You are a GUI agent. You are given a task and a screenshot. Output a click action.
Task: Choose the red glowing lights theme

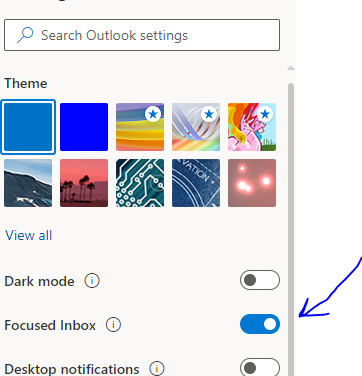pos(252,183)
